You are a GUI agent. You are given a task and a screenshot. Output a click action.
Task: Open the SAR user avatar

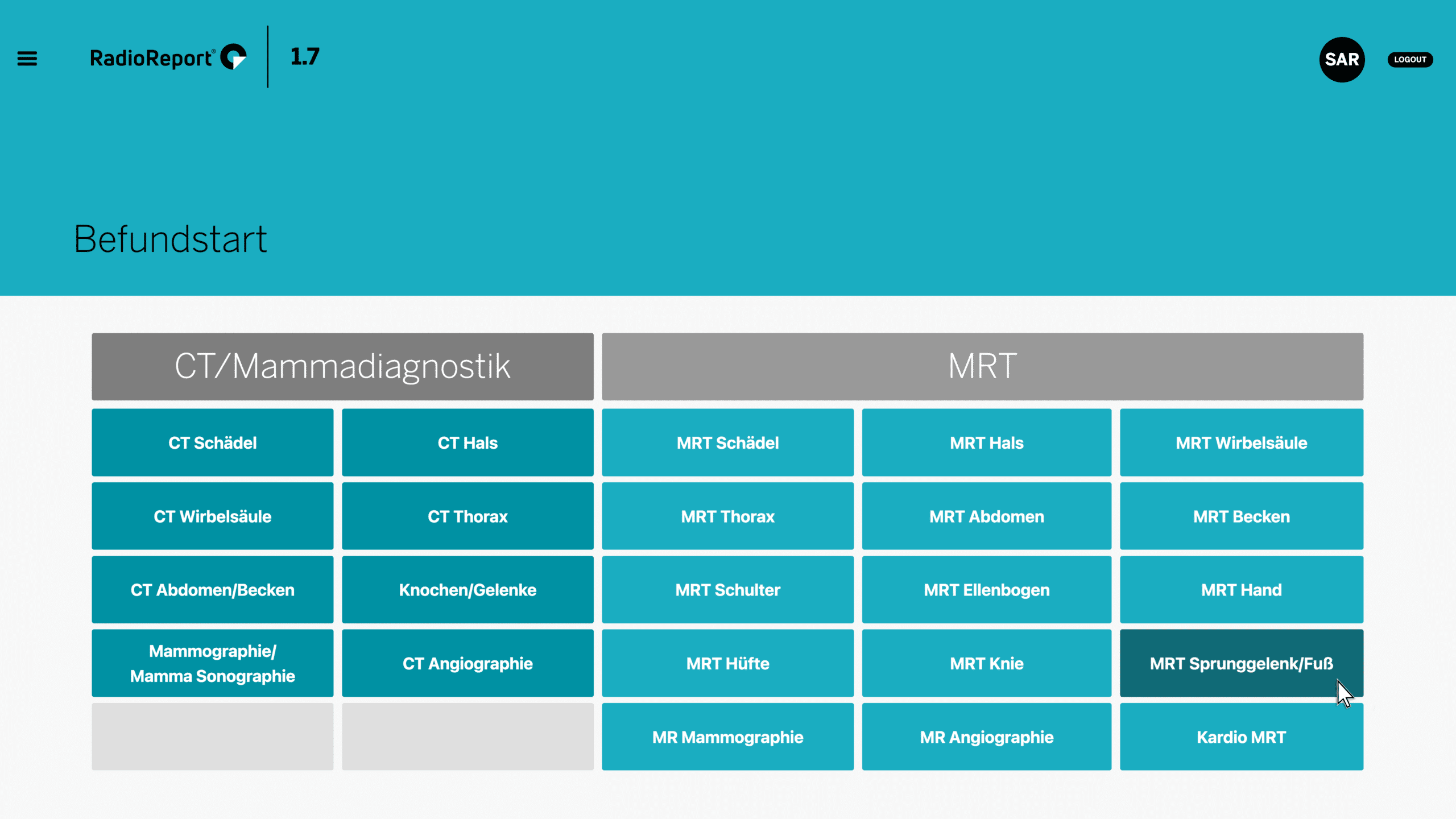click(1342, 60)
